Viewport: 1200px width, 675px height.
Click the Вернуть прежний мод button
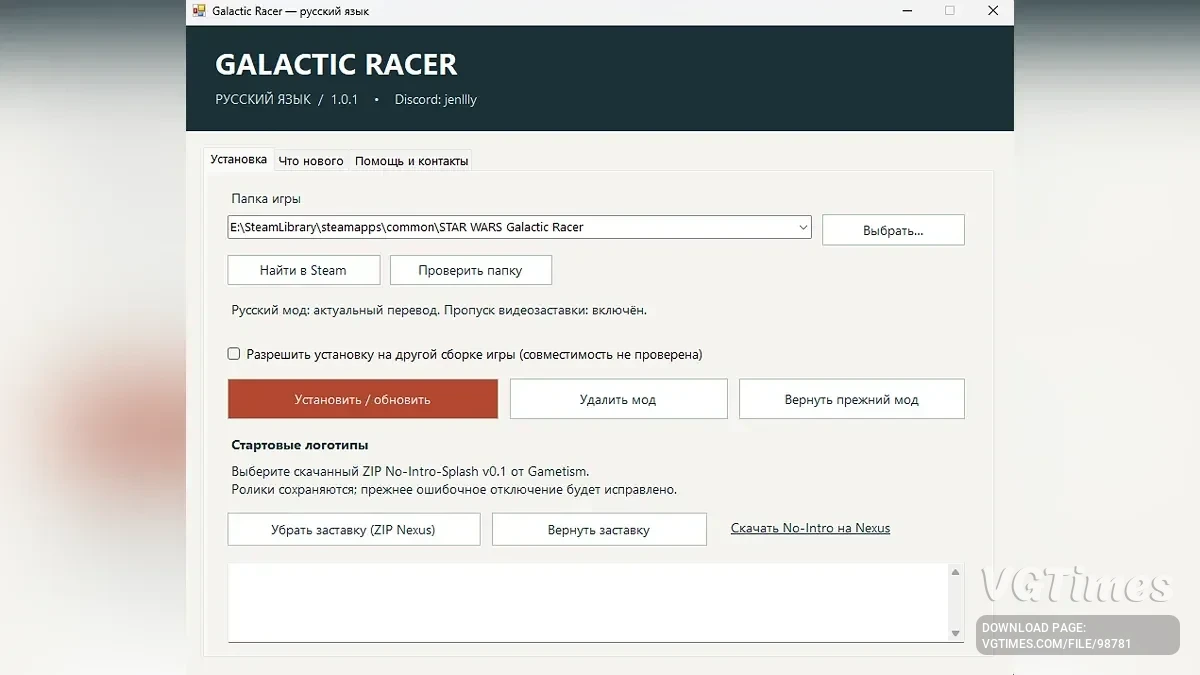[851, 399]
